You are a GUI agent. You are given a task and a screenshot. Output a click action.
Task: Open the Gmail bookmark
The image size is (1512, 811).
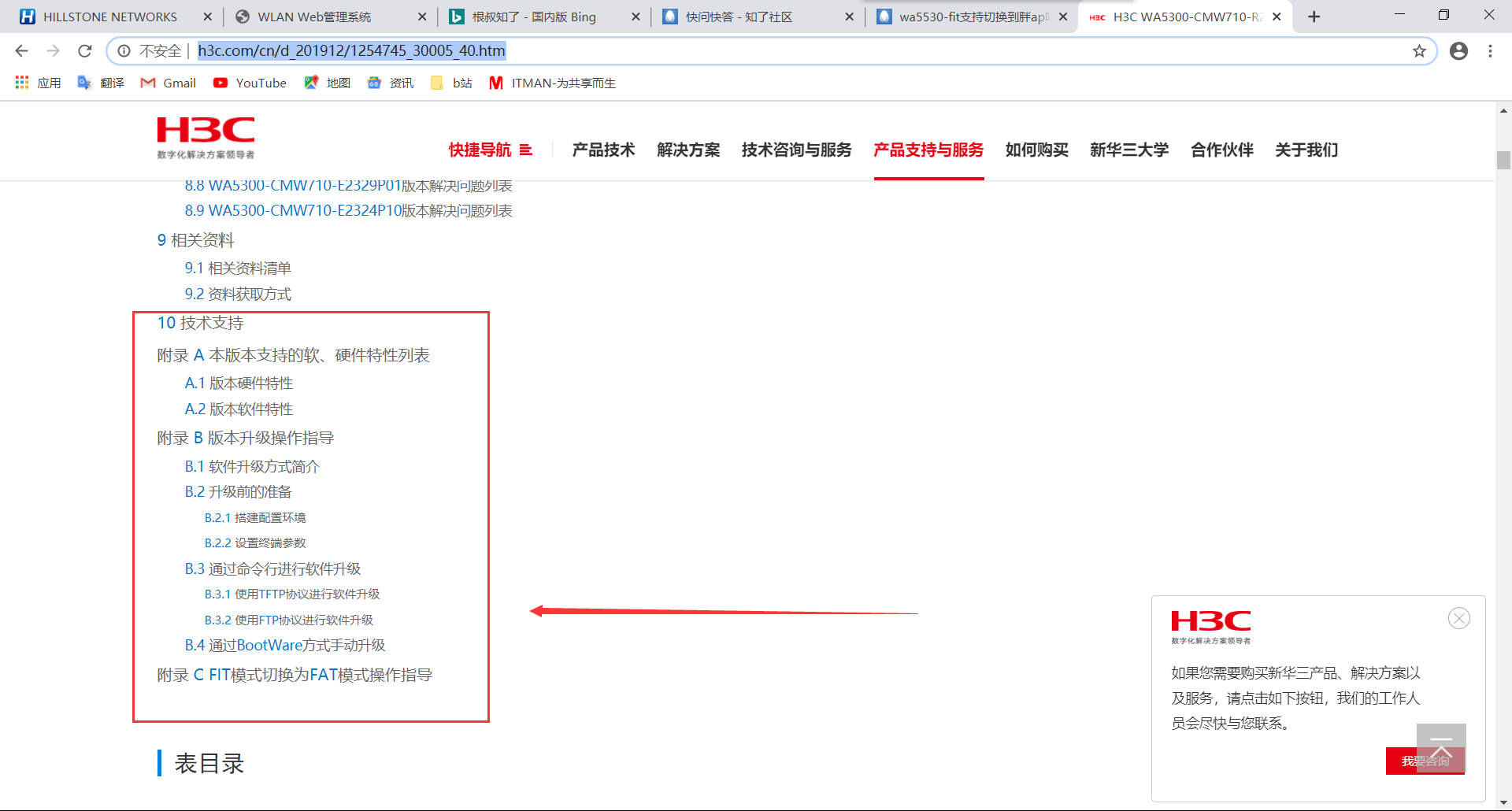click(x=168, y=83)
